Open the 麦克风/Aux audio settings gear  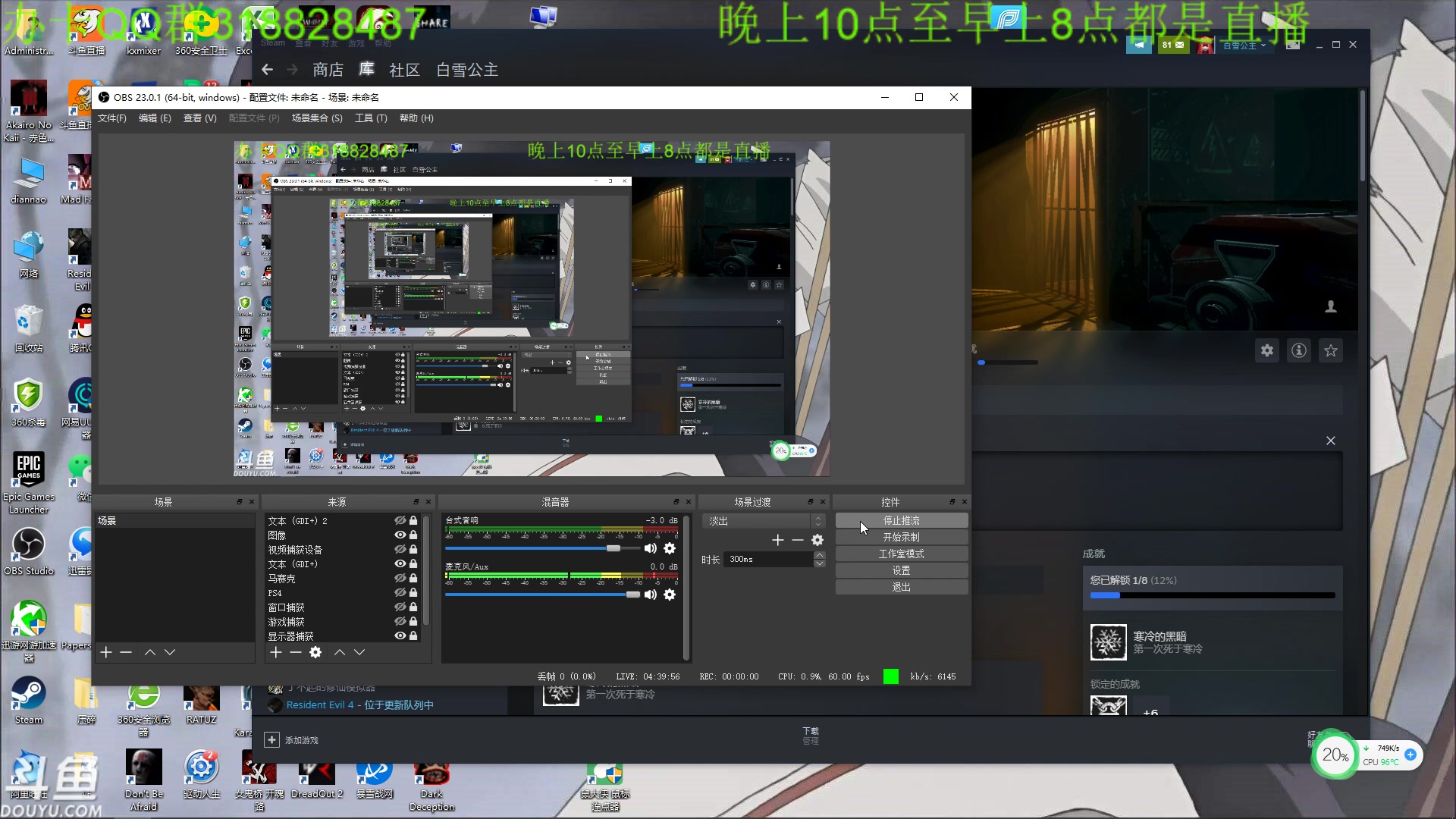click(x=670, y=595)
